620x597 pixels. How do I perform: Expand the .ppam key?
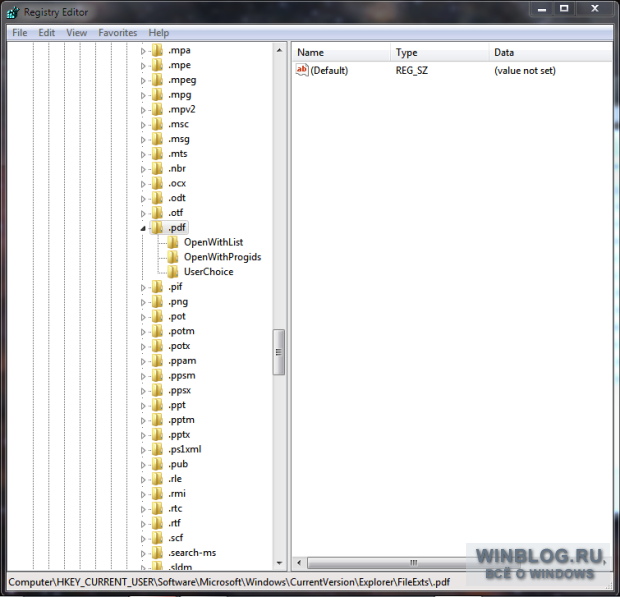click(143, 361)
